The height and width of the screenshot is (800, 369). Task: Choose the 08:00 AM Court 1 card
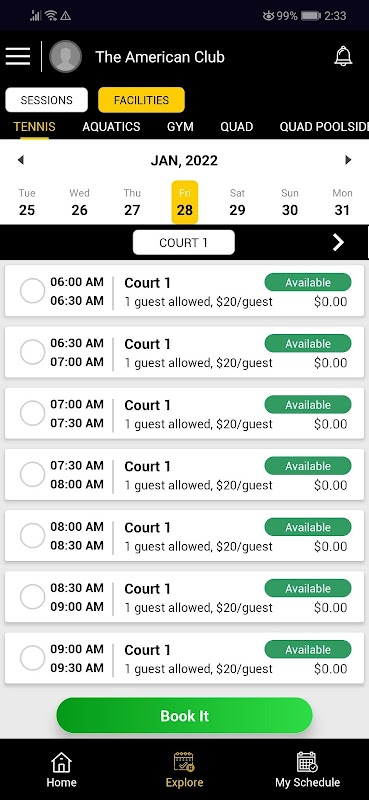184,536
